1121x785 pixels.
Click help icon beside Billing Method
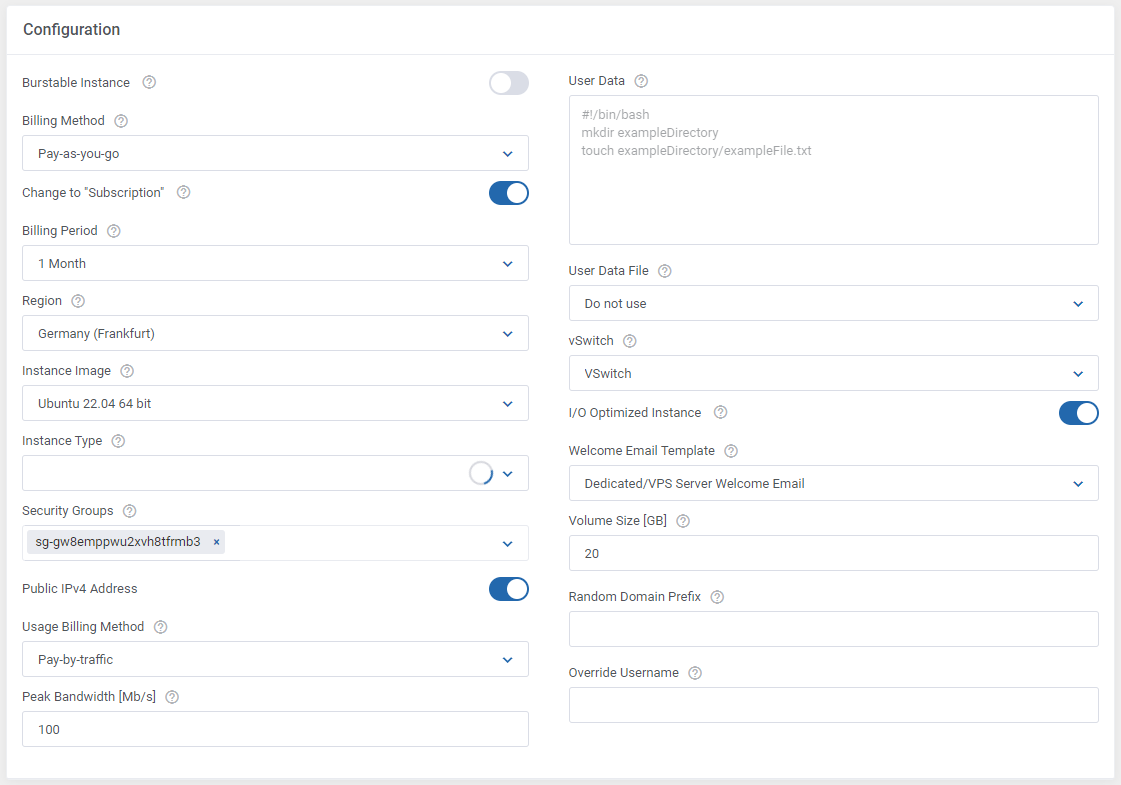coord(121,121)
